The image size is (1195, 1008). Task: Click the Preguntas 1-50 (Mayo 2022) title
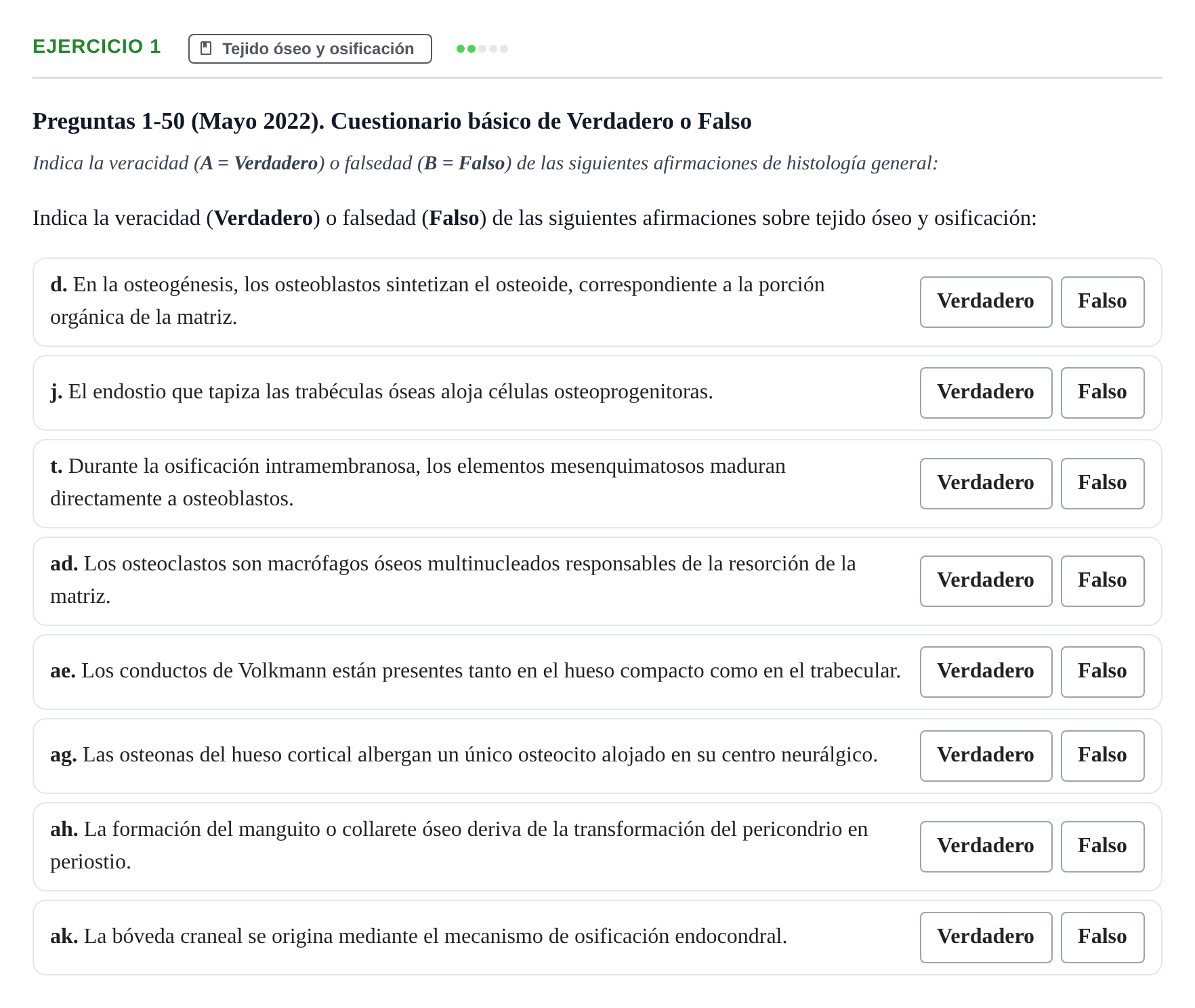click(392, 121)
